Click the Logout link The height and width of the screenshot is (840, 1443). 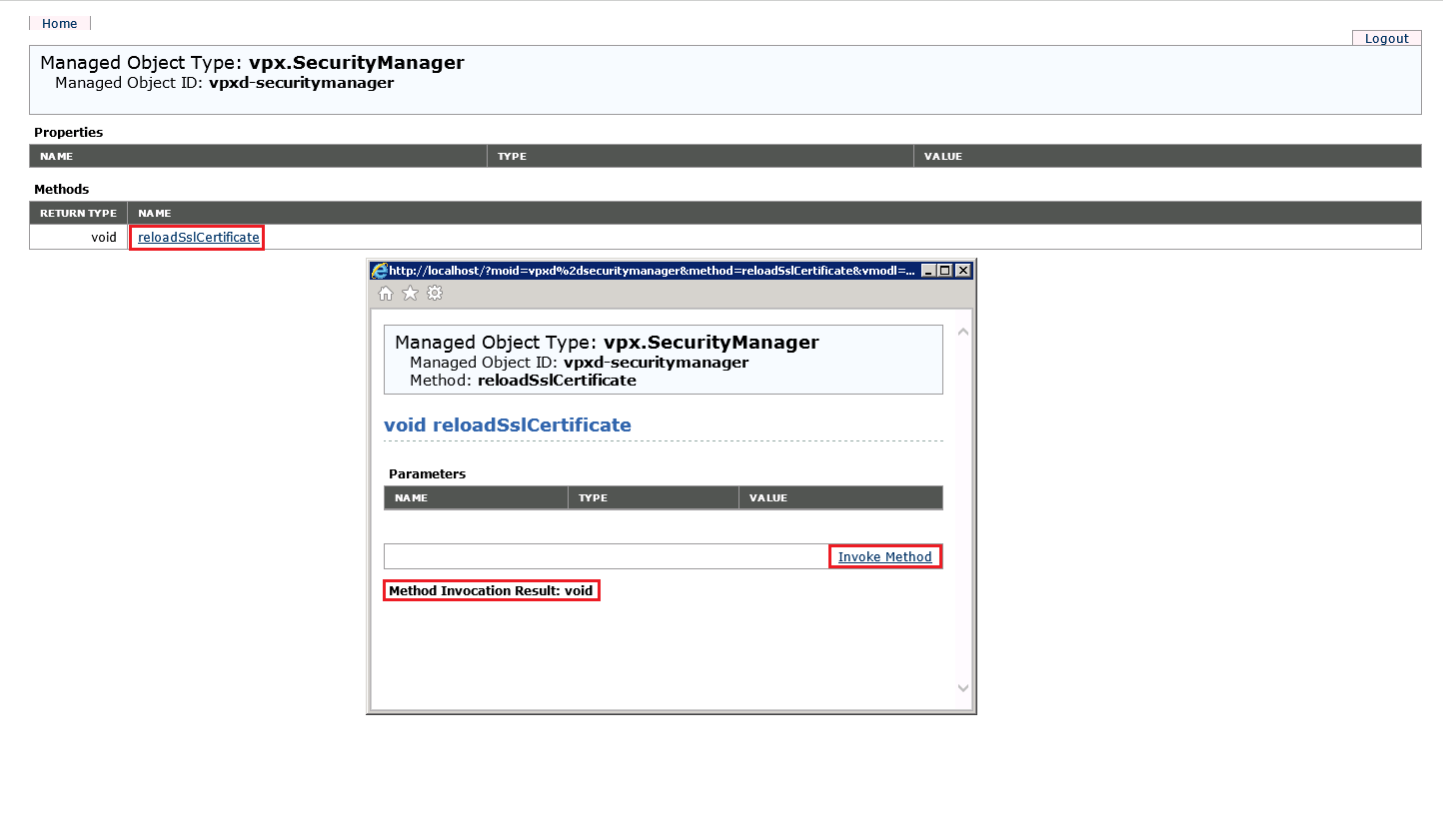(1386, 39)
